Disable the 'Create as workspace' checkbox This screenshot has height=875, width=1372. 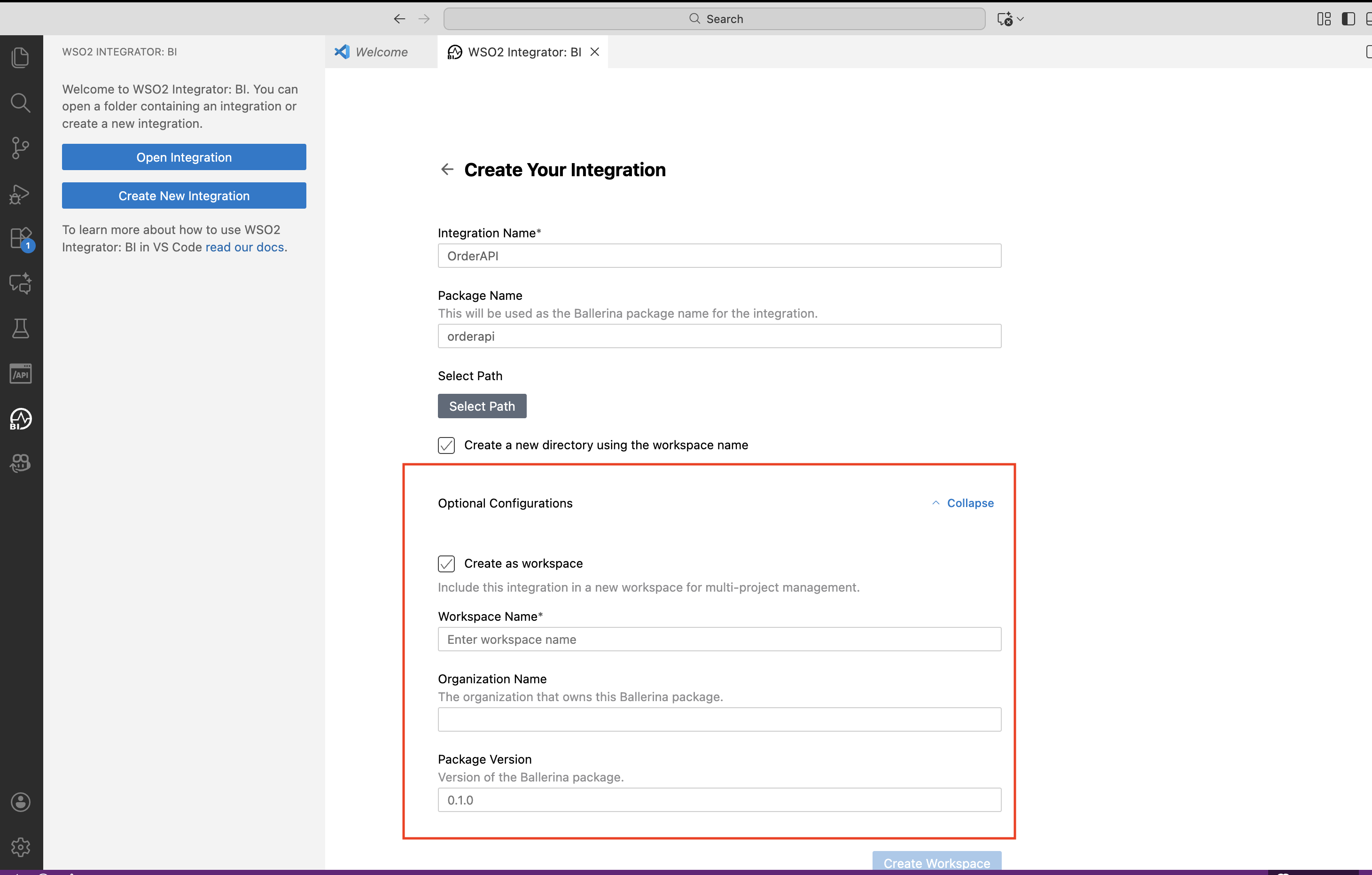[x=447, y=563]
